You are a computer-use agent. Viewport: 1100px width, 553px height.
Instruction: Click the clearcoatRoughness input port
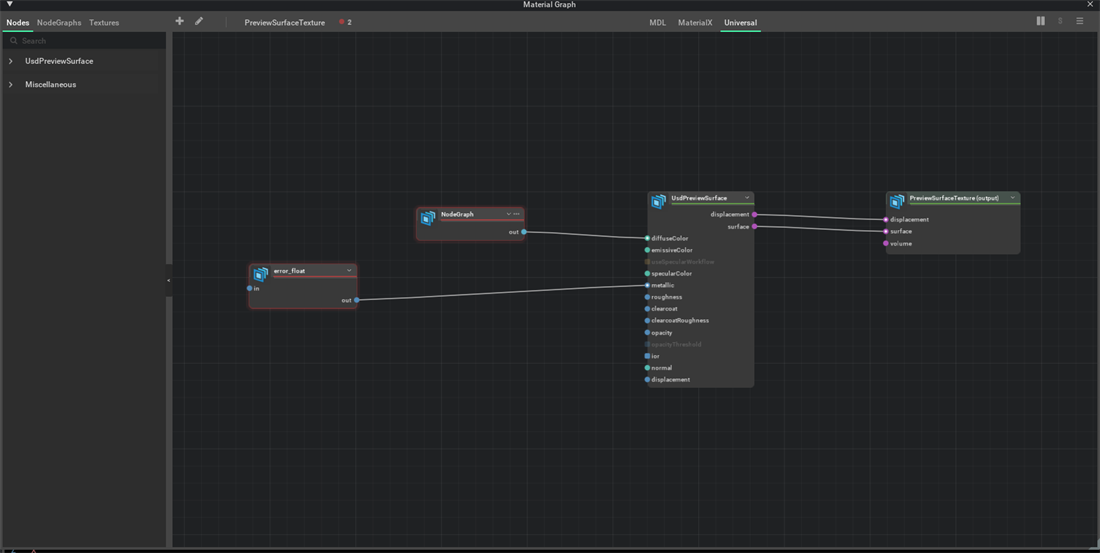click(x=648, y=320)
